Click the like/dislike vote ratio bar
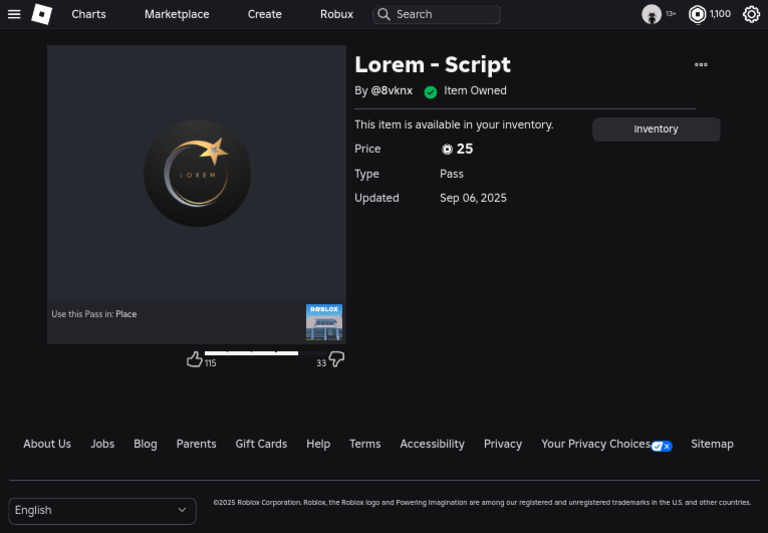Image resolution: width=768 pixels, height=533 pixels. [x=265, y=353]
